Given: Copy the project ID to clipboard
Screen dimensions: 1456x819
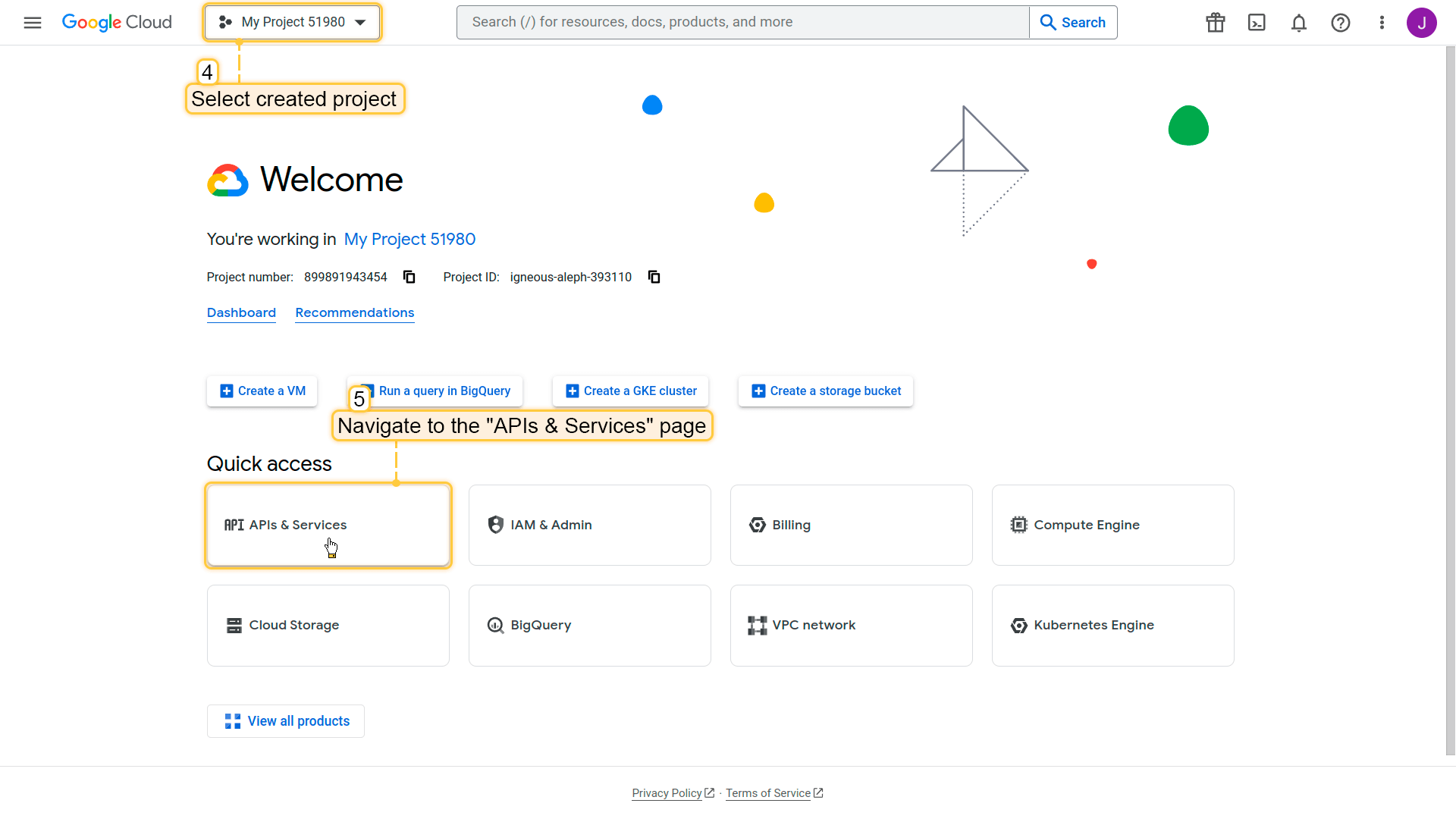Looking at the screenshot, I should pyautogui.click(x=654, y=277).
